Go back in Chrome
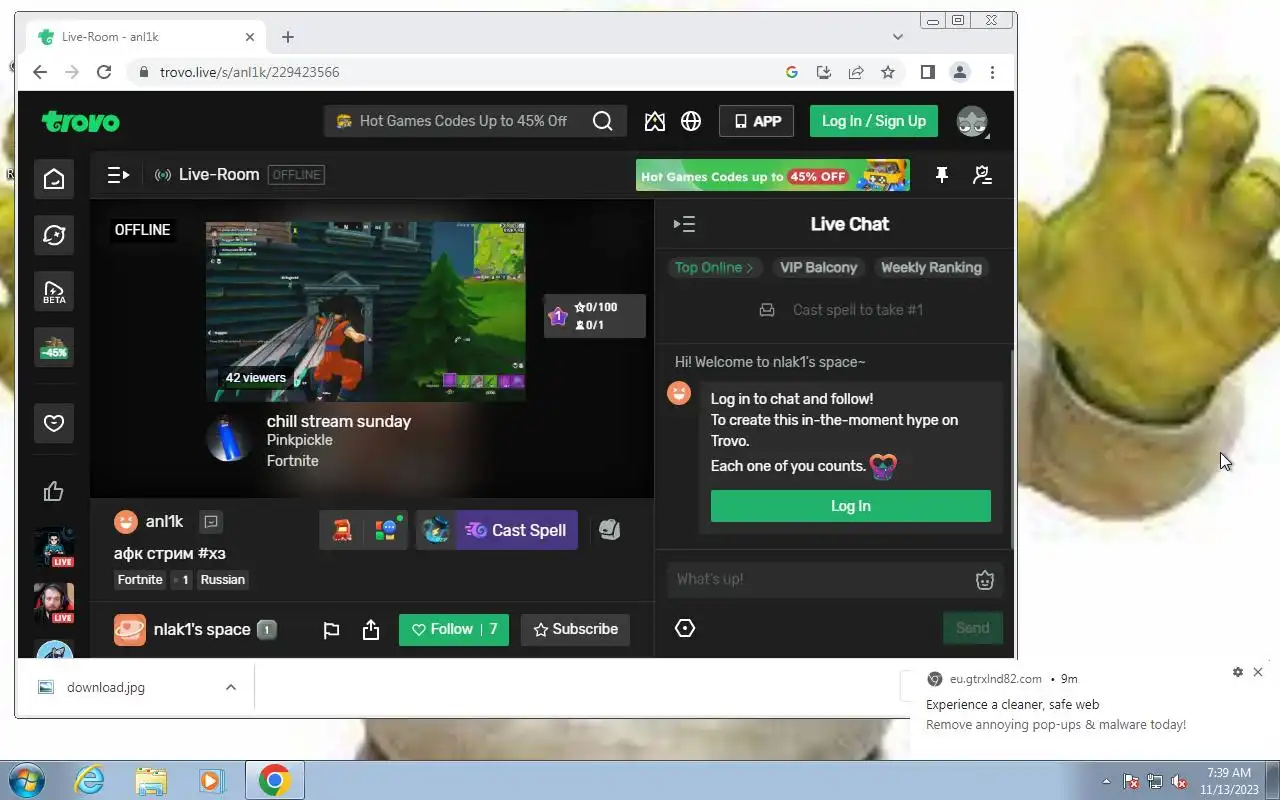Viewport: 1280px width, 800px height. click(x=40, y=72)
